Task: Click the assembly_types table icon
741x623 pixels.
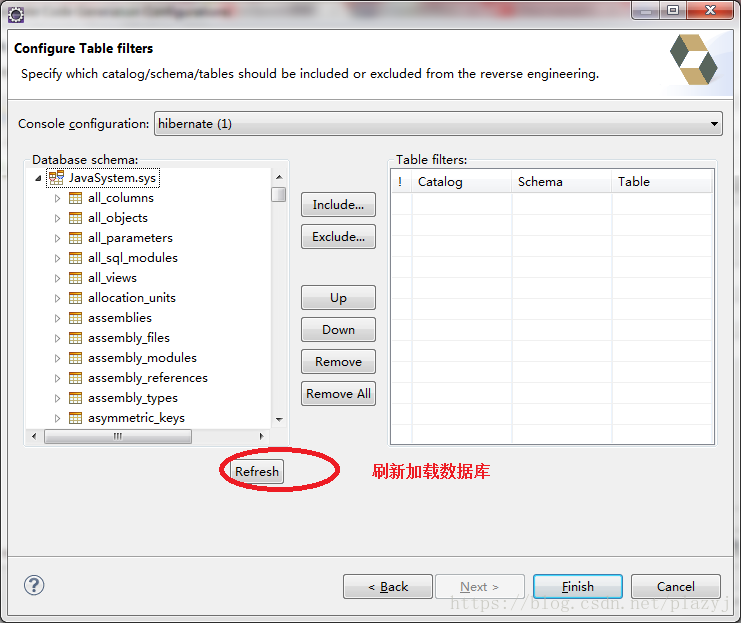Action: tap(76, 398)
